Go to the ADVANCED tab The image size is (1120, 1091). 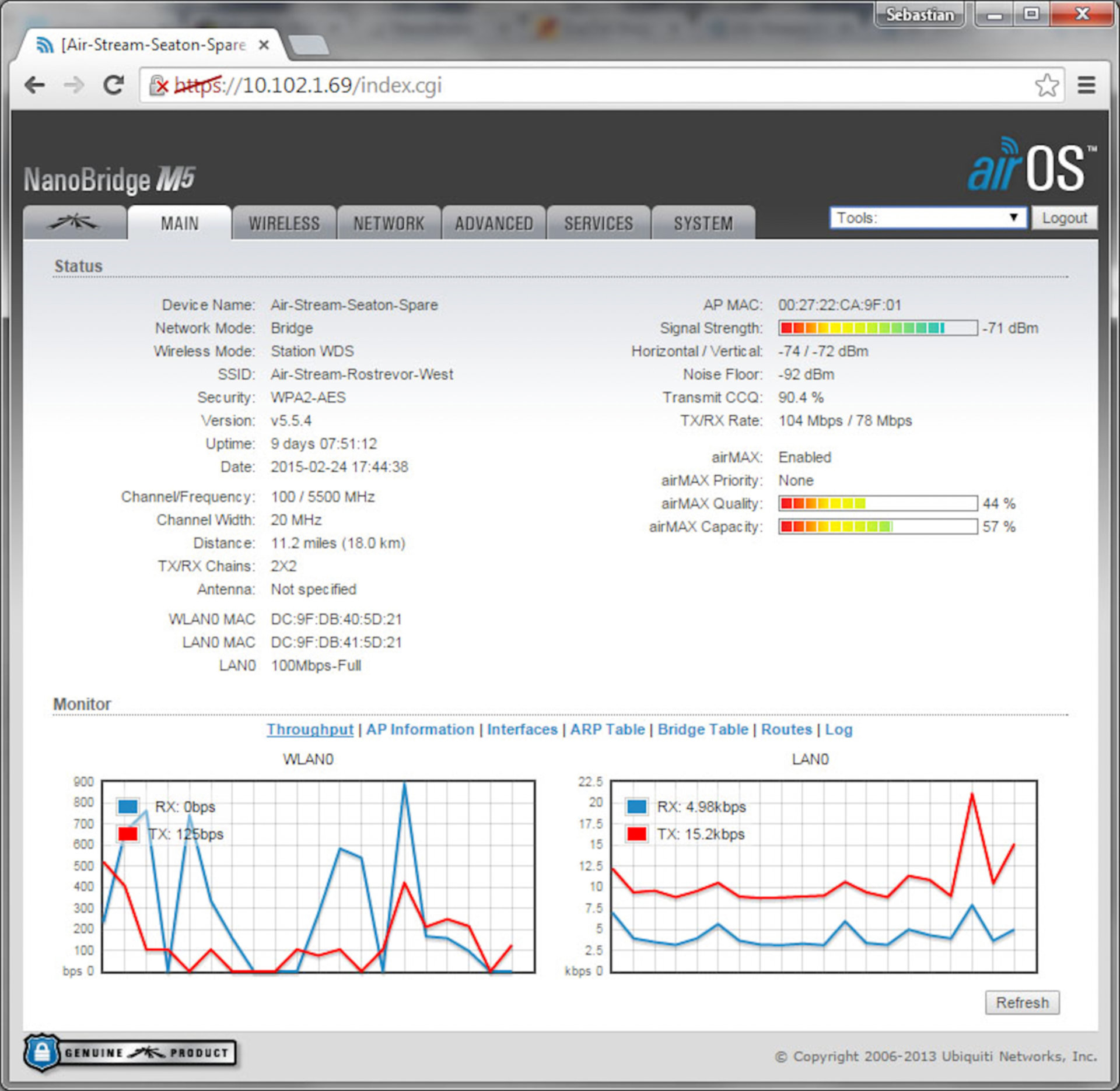click(494, 223)
